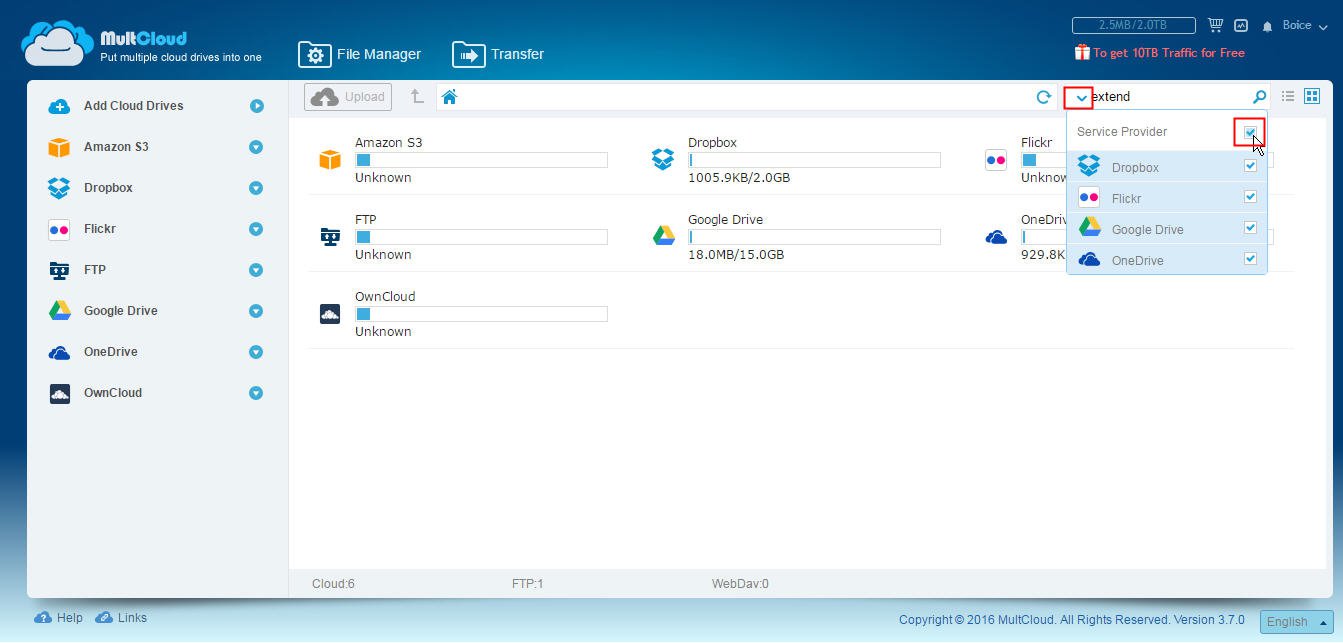Click the go up one level arrow
Screen dimensions: 1343x643
click(x=416, y=97)
